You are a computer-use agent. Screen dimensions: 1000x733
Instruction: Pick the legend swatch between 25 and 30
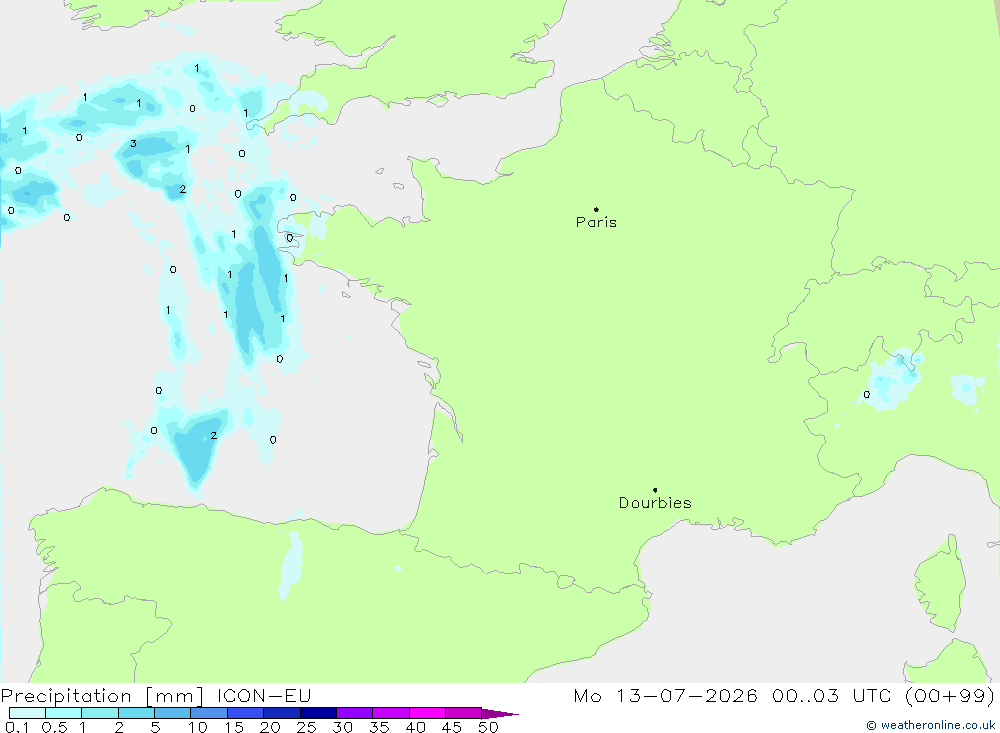(318, 713)
